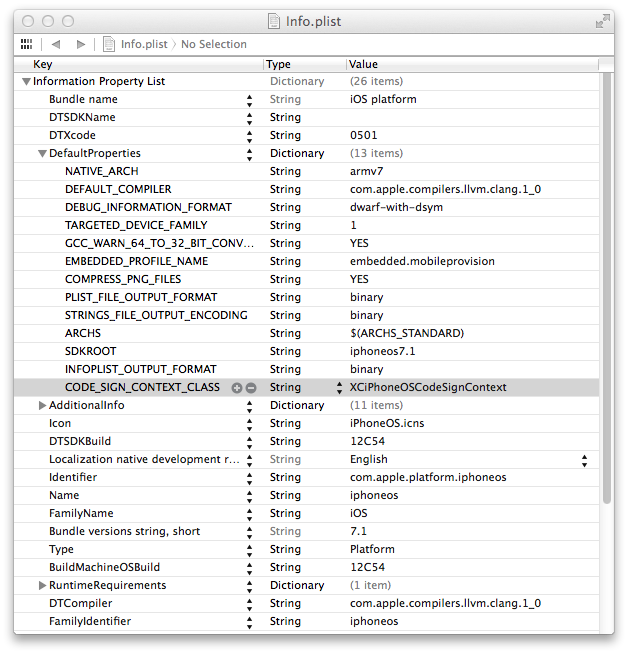Open the key stepper for AdditionalInfo

click(x=249, y=406)
